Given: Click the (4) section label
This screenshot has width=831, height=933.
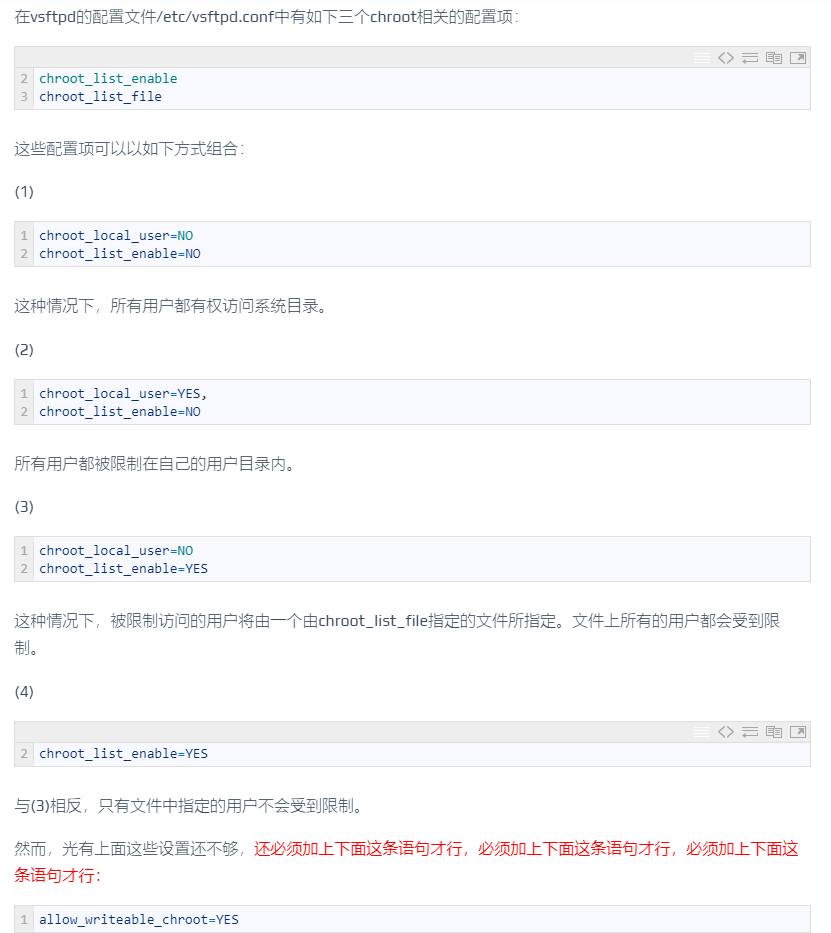Looking at the screenshot, I should 24,692.
